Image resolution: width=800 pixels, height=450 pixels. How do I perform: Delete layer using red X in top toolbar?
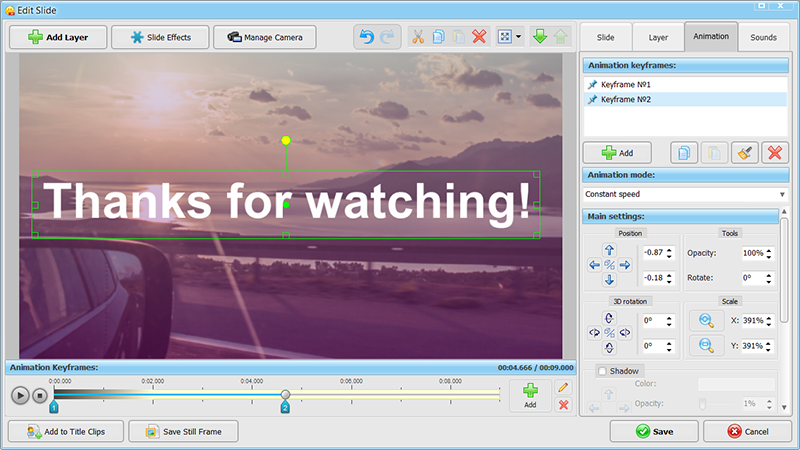[479, 37]
